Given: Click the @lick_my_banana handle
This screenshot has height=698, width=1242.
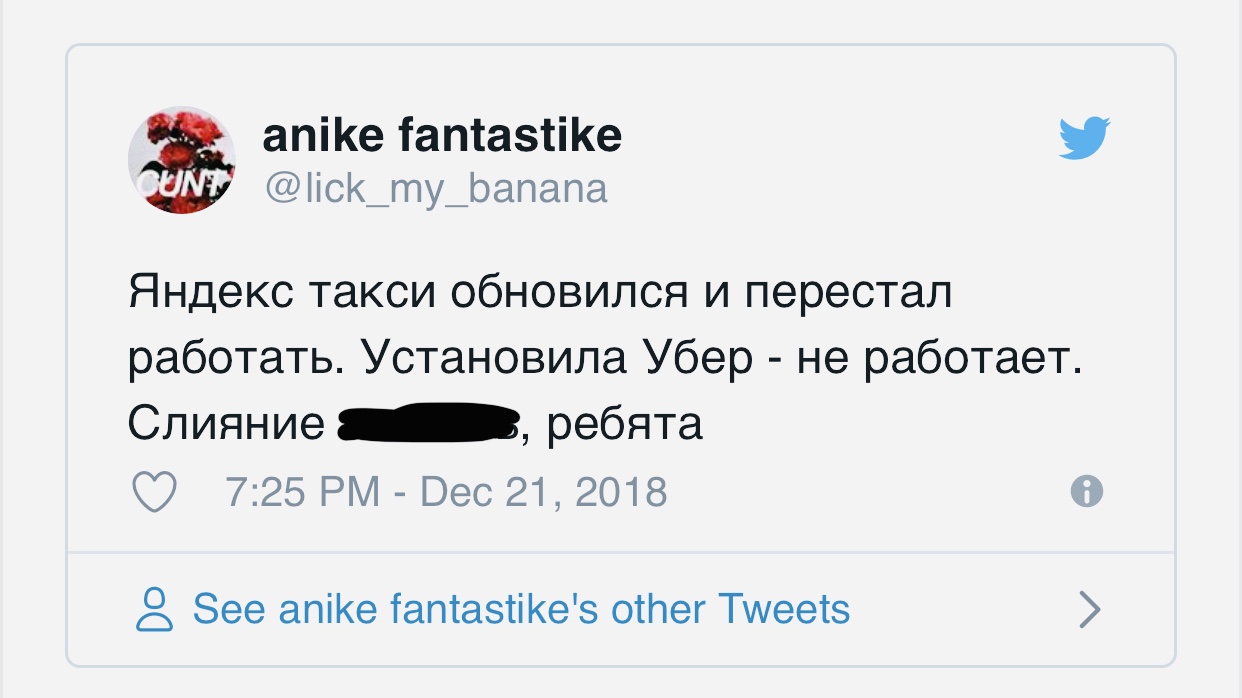Looking at the screenshot, I should coord(435,187).
